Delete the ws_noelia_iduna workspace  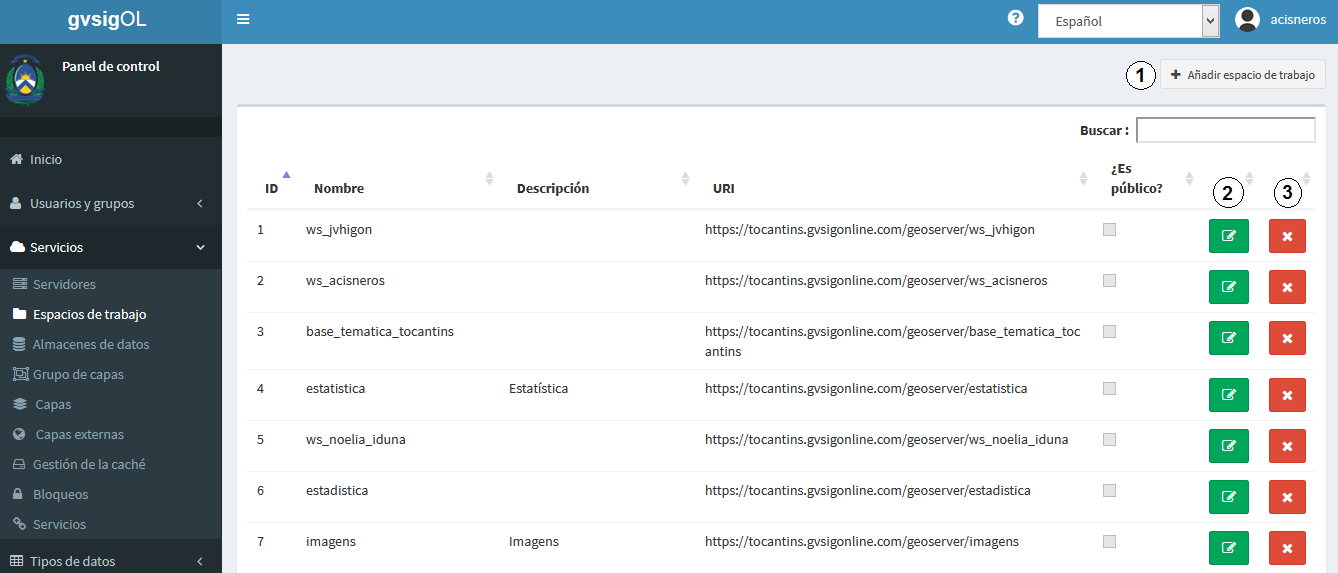[1287, 446]
